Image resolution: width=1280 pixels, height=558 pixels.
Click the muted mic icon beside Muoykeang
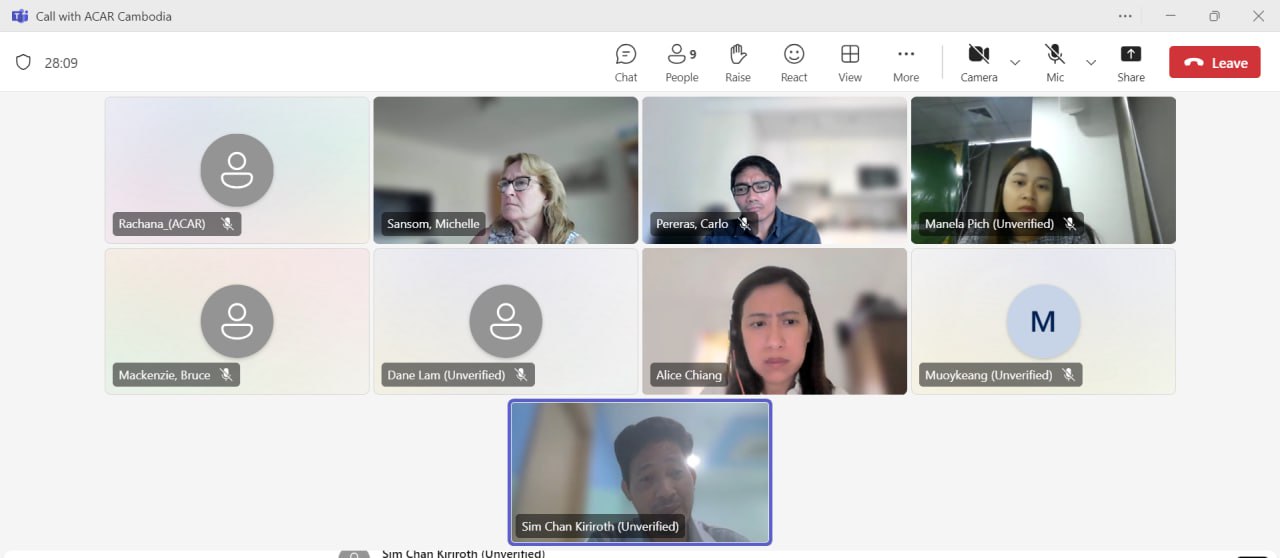1069,375
